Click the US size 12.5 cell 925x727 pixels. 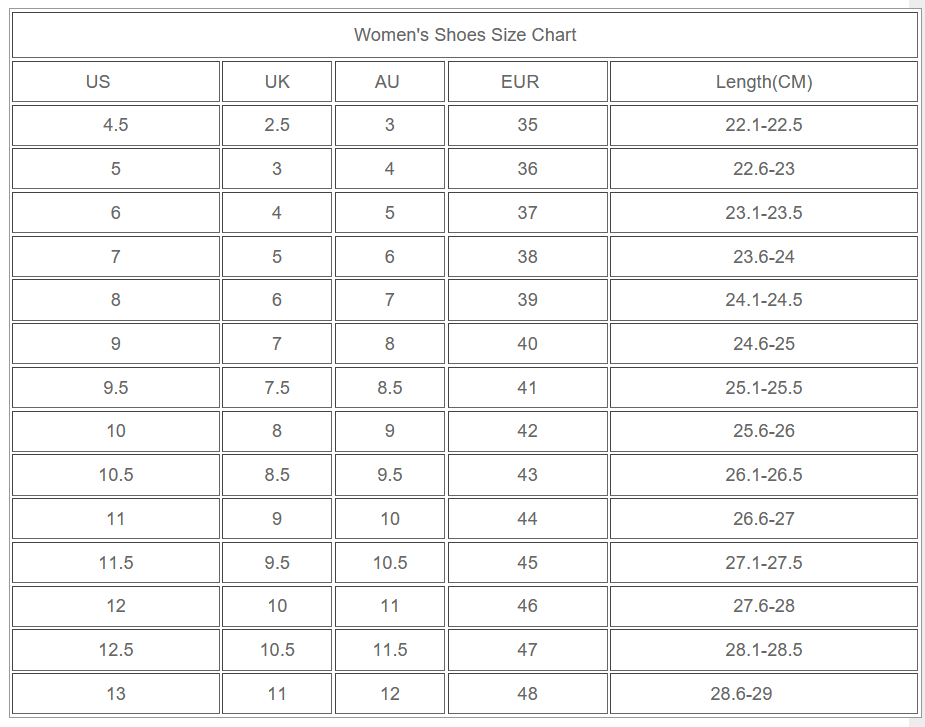[x=116, y=650]
